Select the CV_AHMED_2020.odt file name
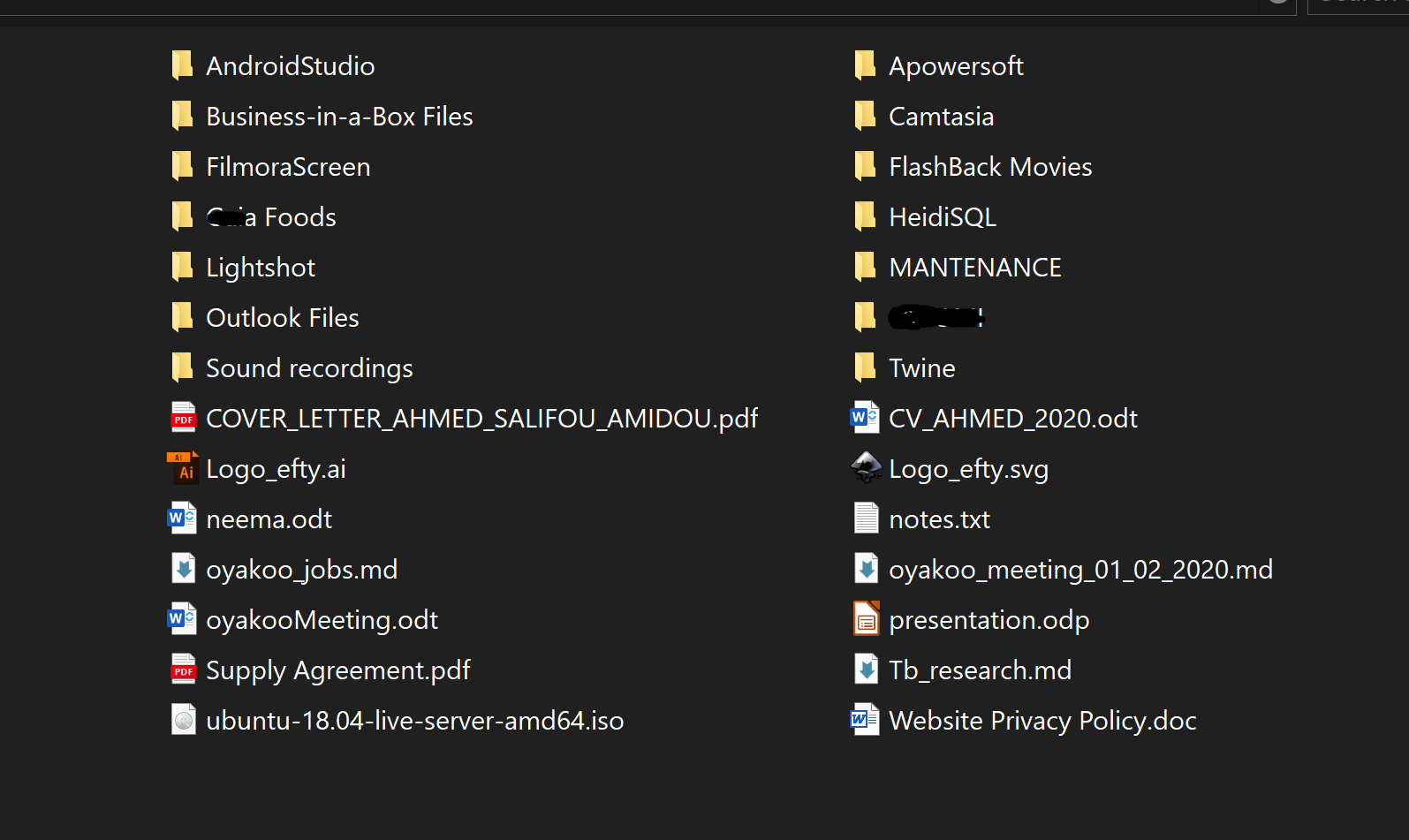 (1013, 419)
